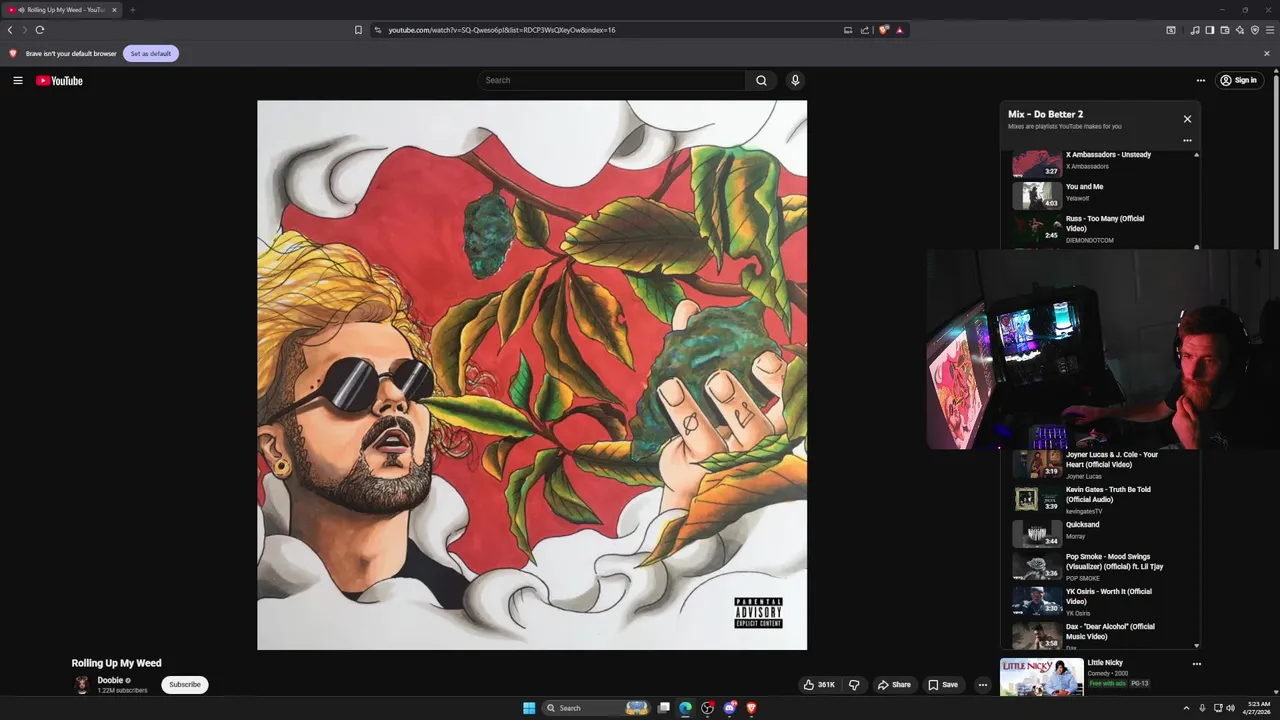
Task: Start voice search with microphone icon
Action: pos(795,80)
